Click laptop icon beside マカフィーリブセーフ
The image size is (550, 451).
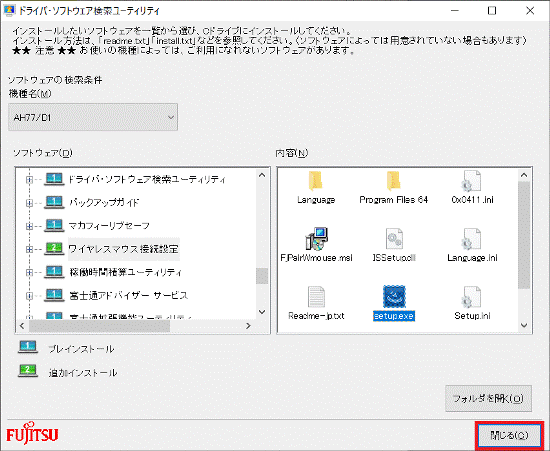tap(54, 226)
